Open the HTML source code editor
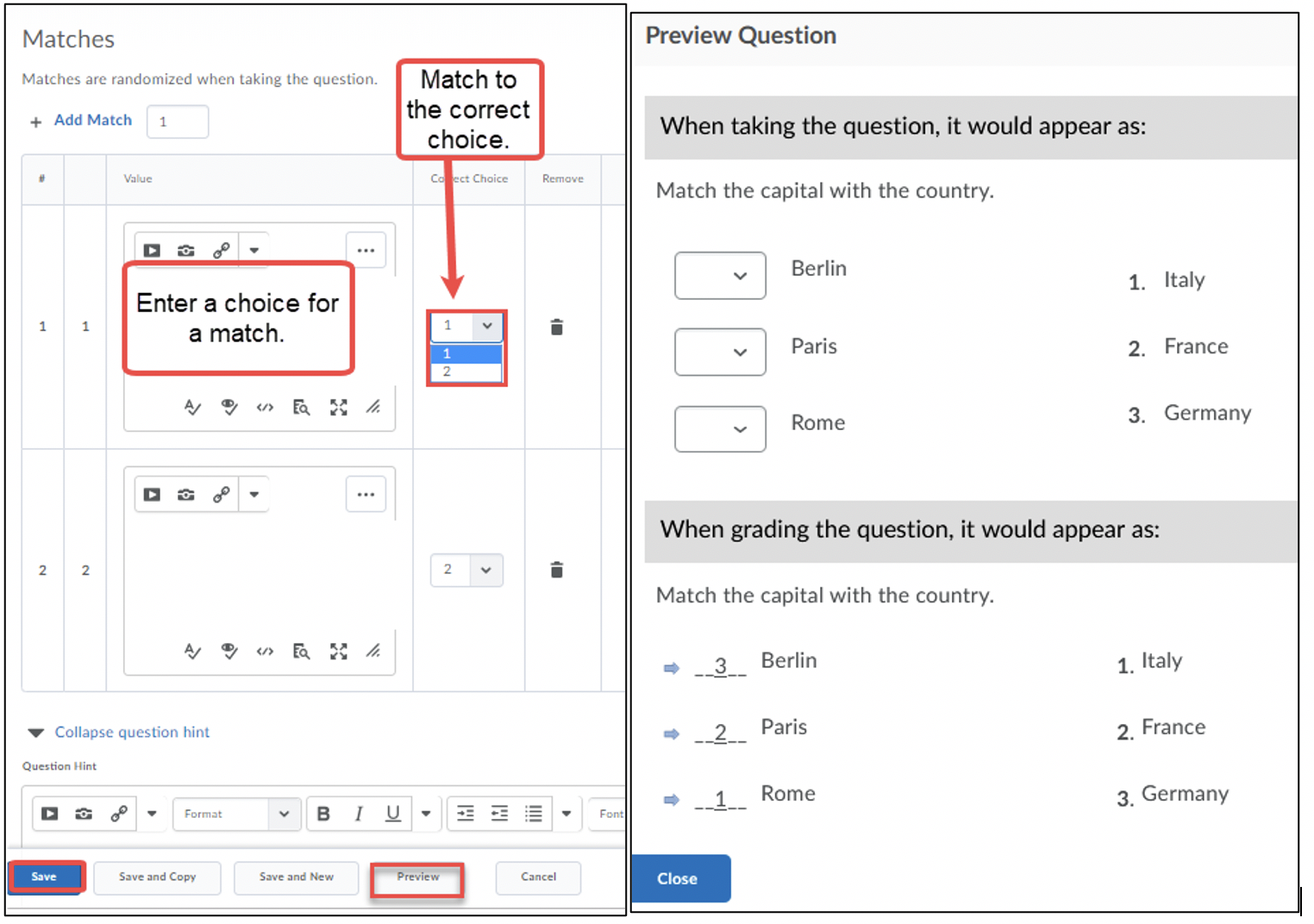This screenshot has height=924, width=1314. click(x=265, y=407)
